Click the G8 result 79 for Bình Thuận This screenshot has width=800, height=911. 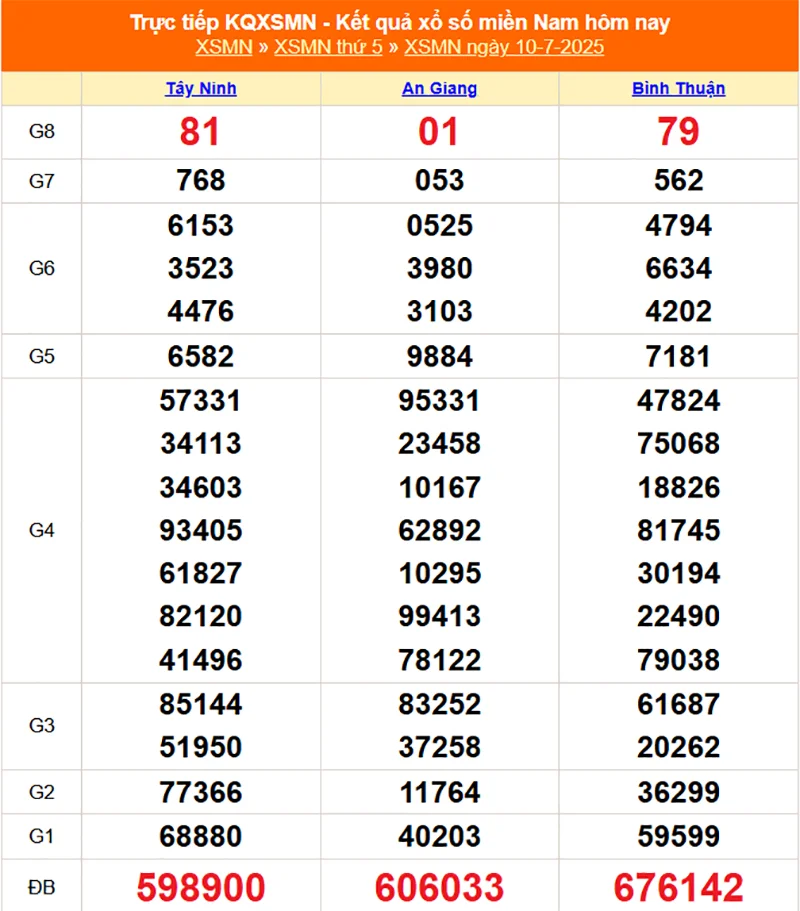tap(678, 132)
